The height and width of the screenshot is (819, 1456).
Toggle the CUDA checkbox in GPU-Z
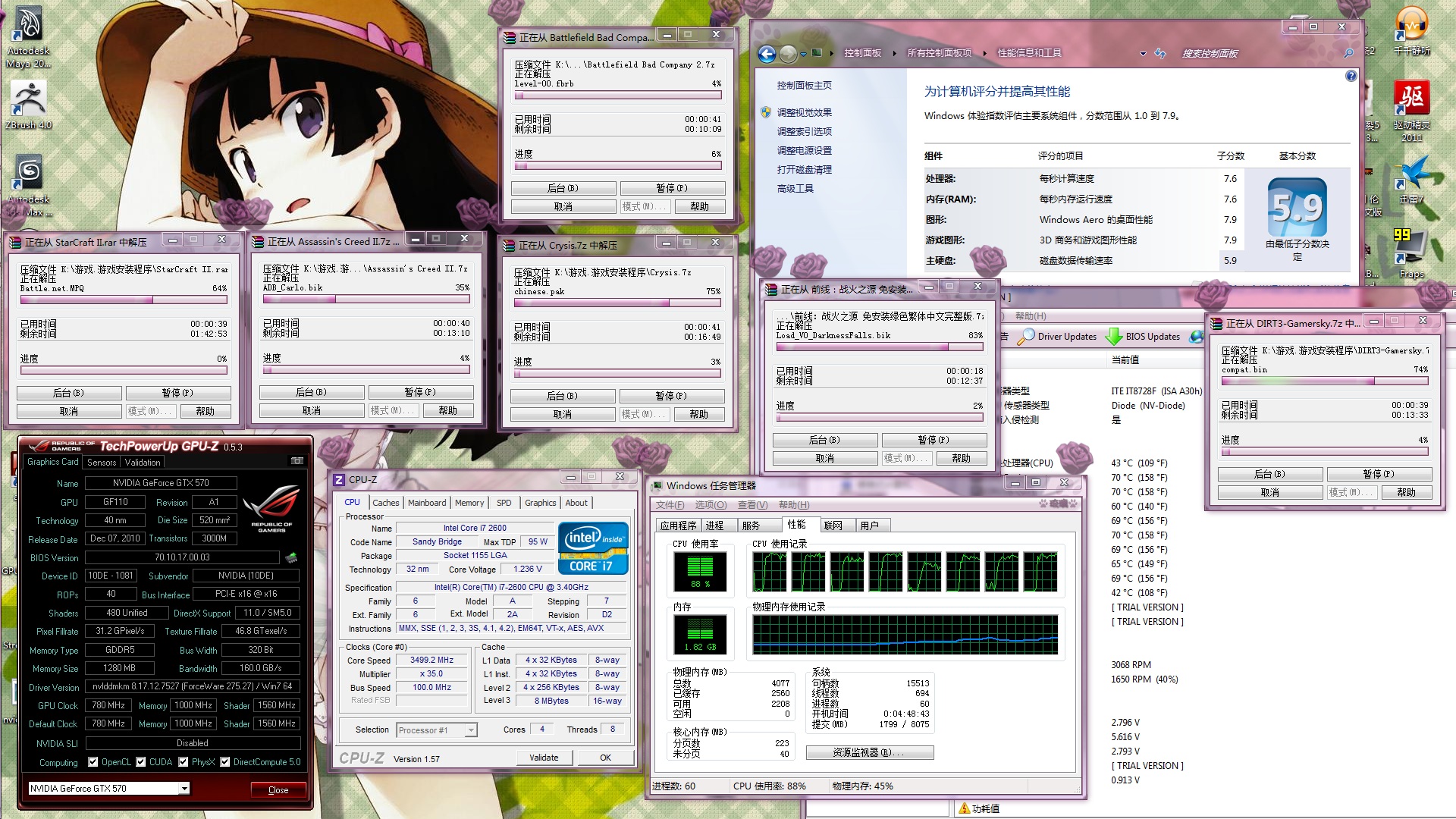coord(141,762)
